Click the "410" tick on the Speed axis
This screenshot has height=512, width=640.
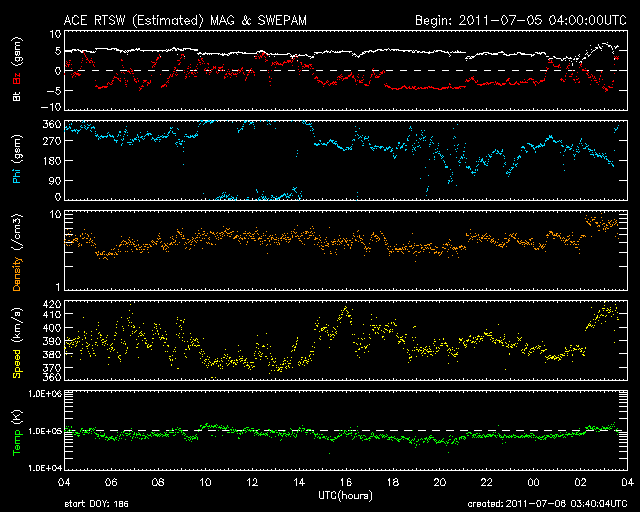click(52, 314)
